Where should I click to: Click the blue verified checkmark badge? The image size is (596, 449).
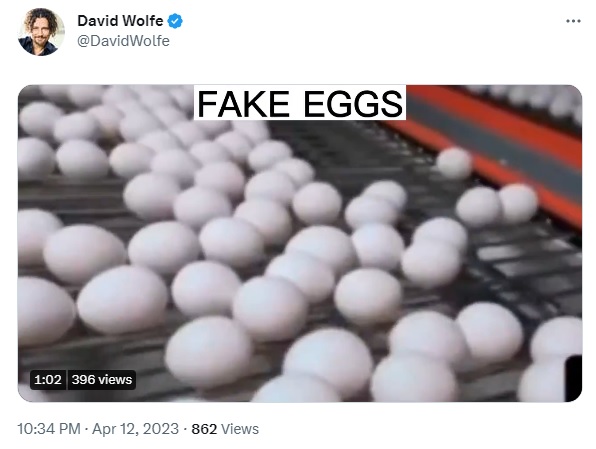coord(175,21)
